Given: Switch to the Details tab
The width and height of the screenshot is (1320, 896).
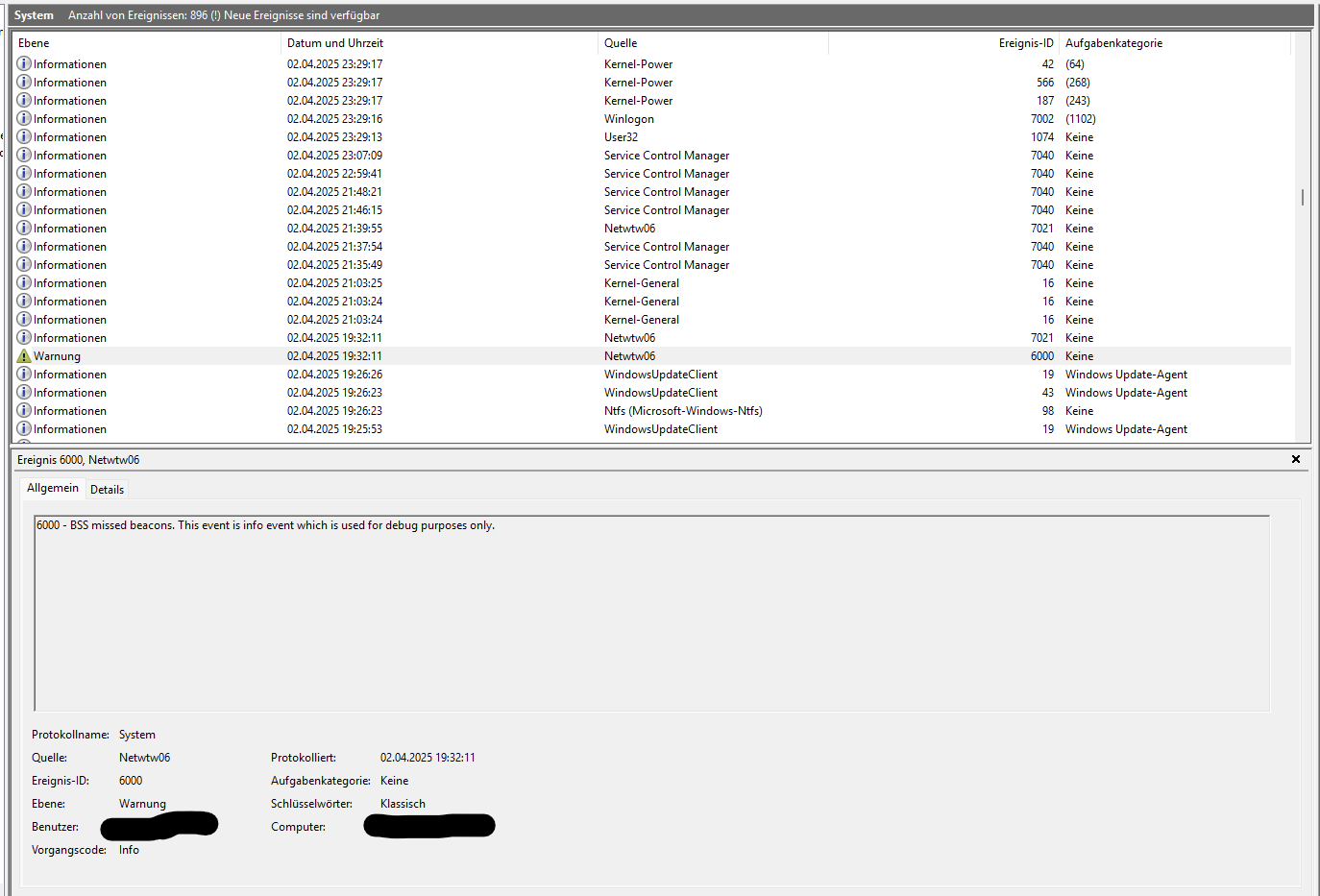Looking at the screenshot, I should click(107, 490).
